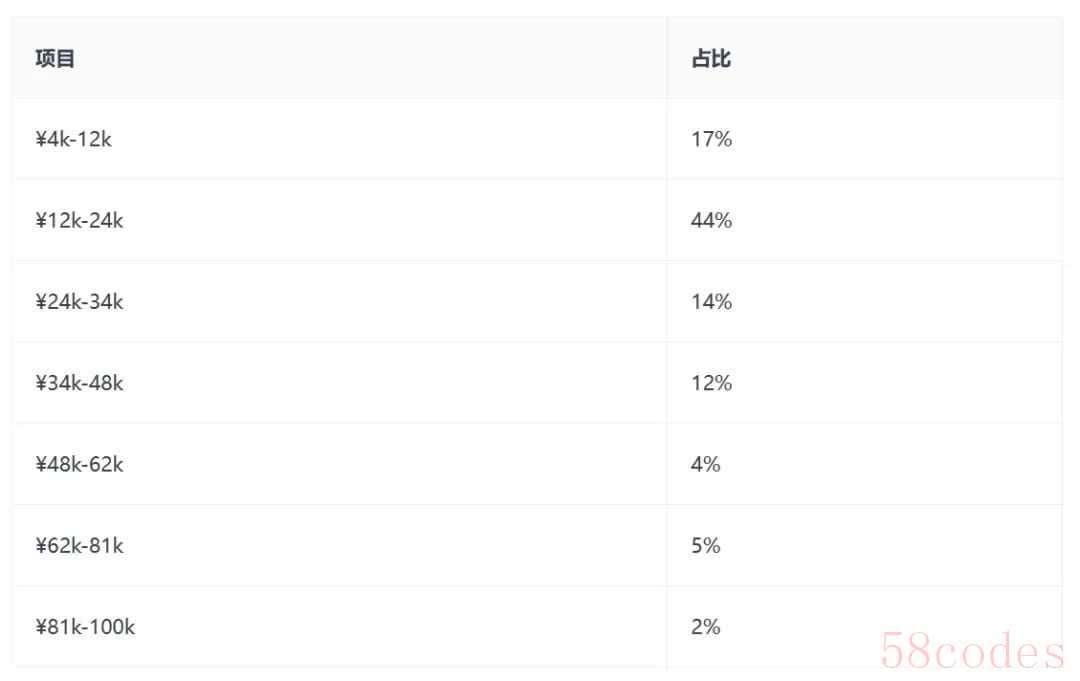Click the 2% percentage cell
Screen dimensions: 1080x681
point(705,628)
